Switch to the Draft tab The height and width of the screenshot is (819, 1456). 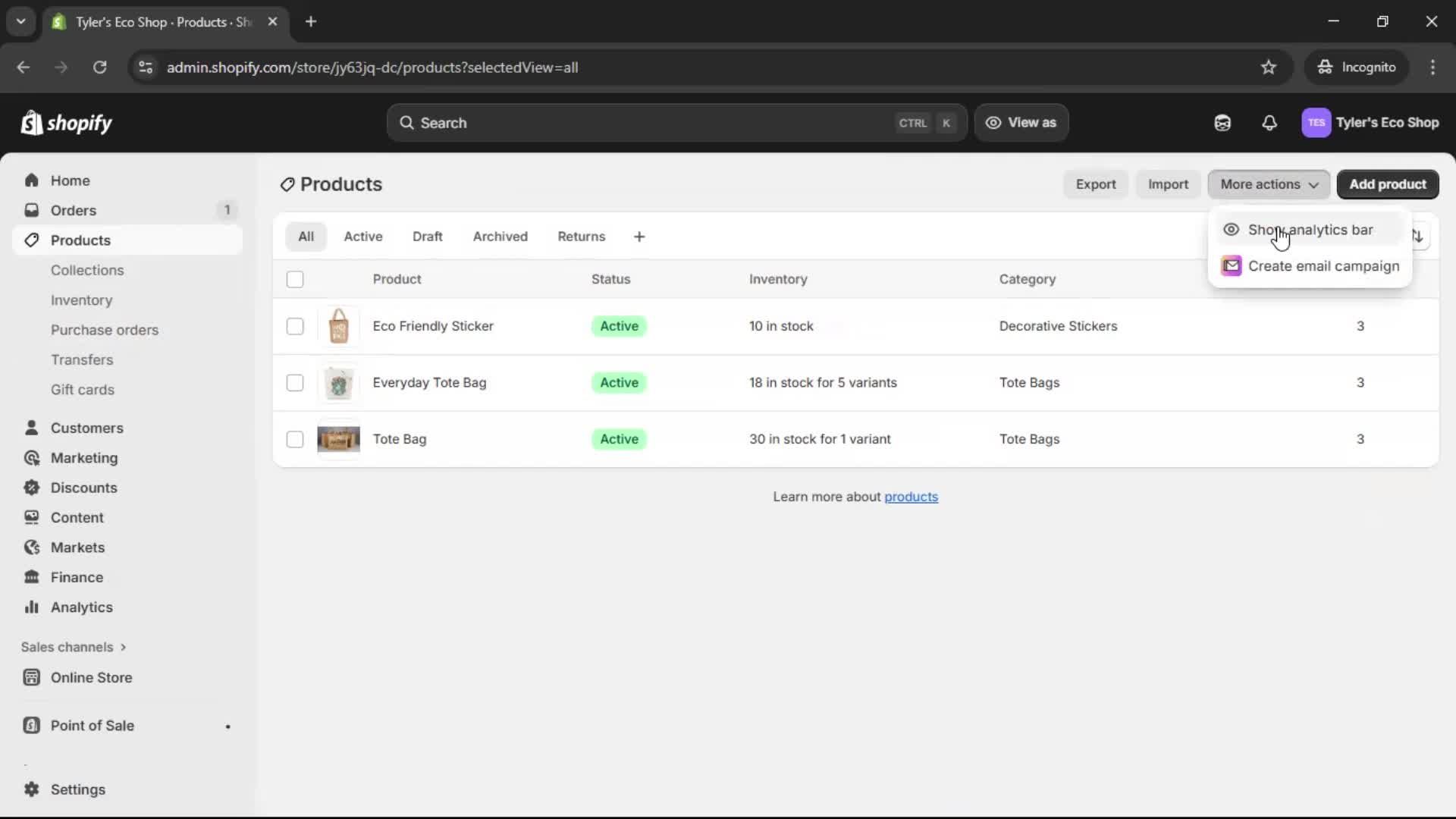[427, 237]
